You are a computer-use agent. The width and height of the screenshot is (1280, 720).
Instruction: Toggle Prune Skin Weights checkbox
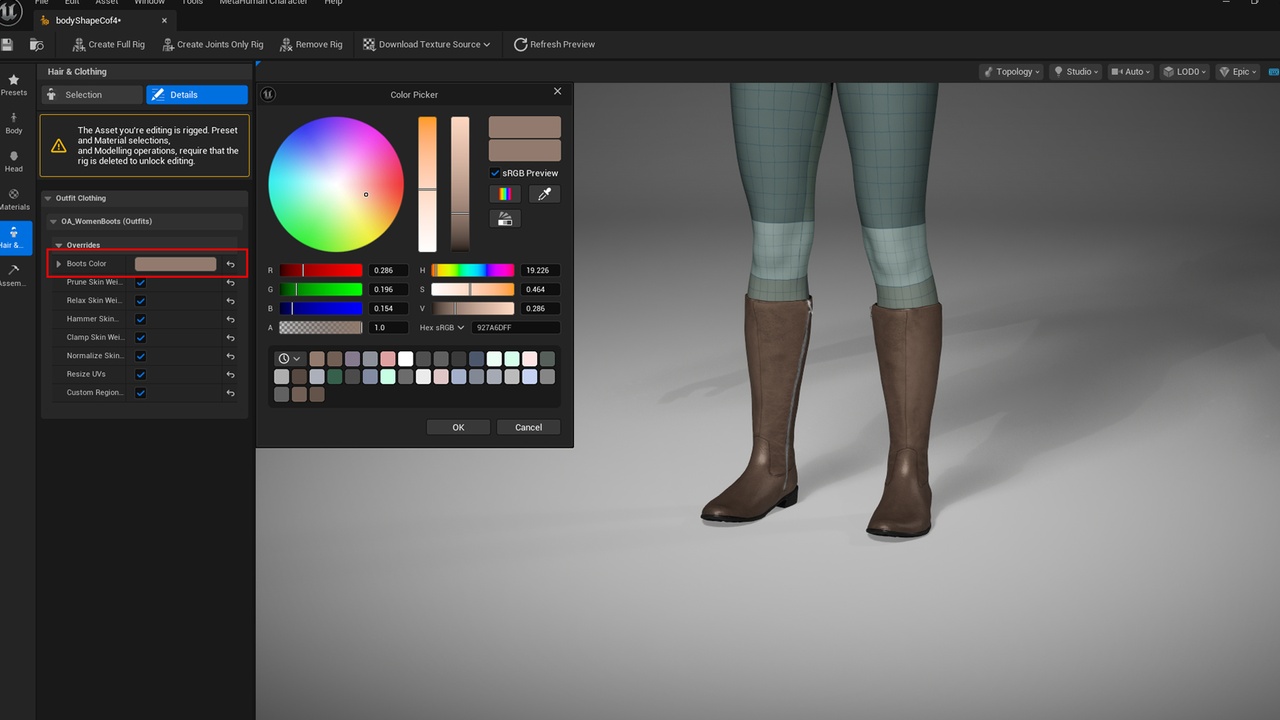(x=141, y=282)
